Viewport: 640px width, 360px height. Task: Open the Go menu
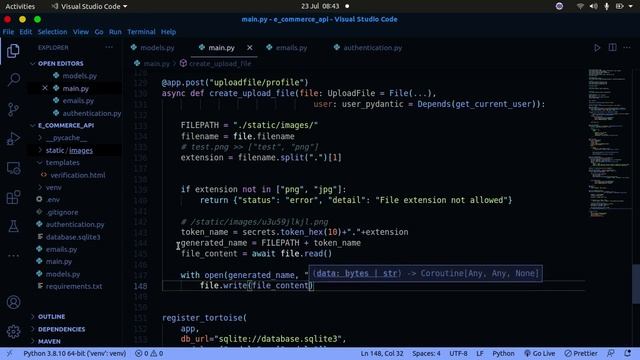99,32
